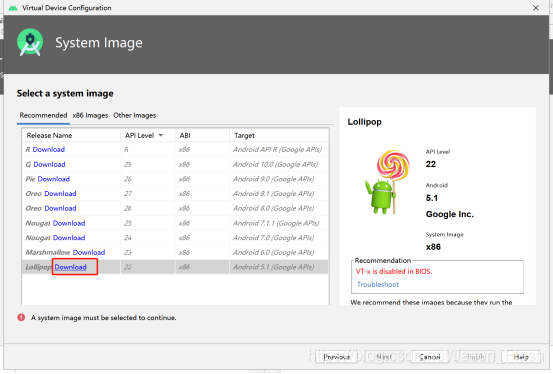Open the Other Images tab
Image resolution: width=553 pixels, height=374 pixels.
135,115
